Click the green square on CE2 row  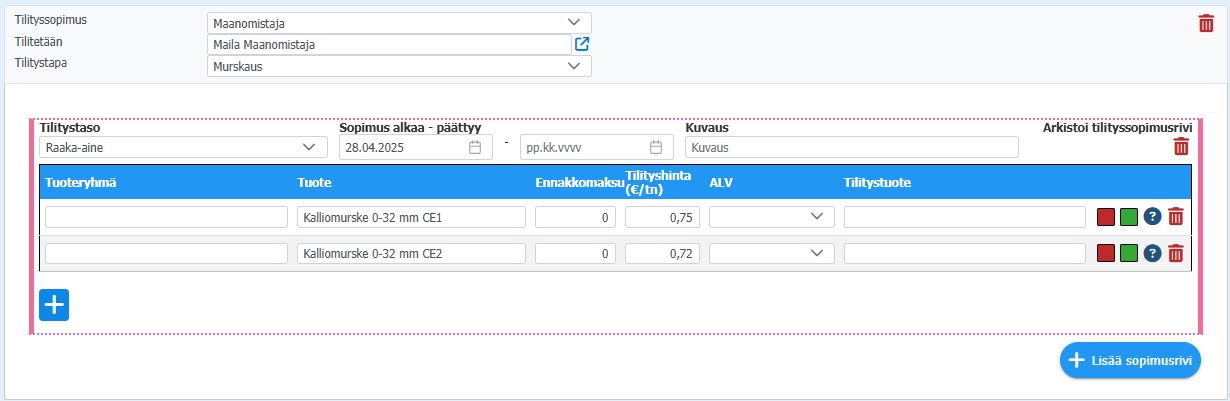pos(1129,253)
